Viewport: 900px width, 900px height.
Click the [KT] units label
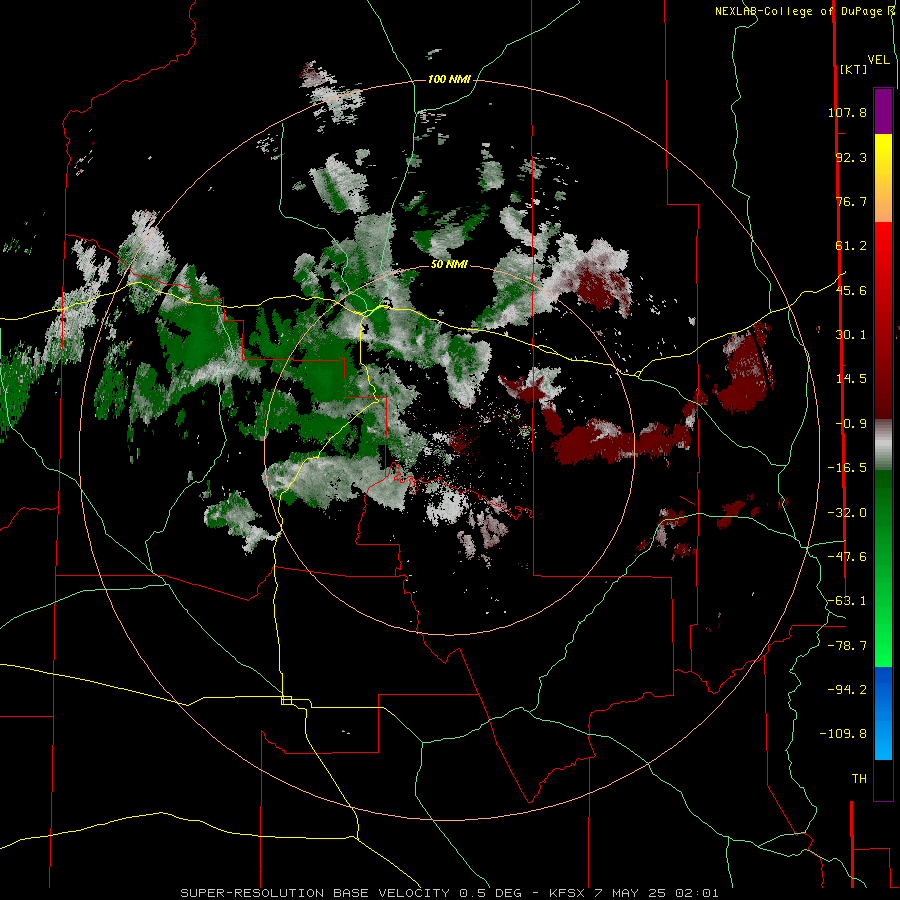coord(853,69)
